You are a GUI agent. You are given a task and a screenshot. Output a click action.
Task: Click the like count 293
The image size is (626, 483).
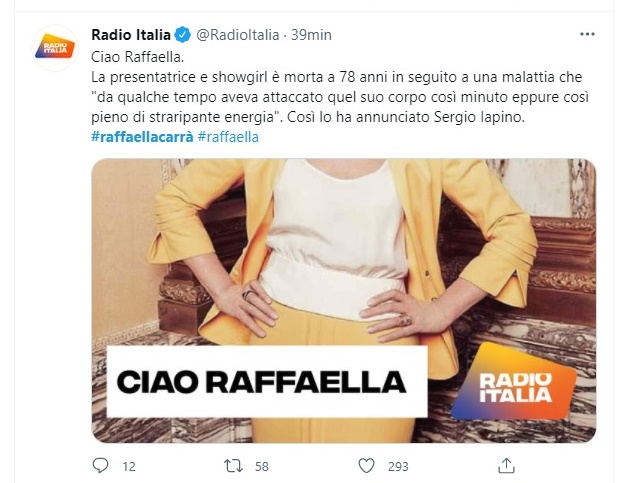click(x=398, y=467)
